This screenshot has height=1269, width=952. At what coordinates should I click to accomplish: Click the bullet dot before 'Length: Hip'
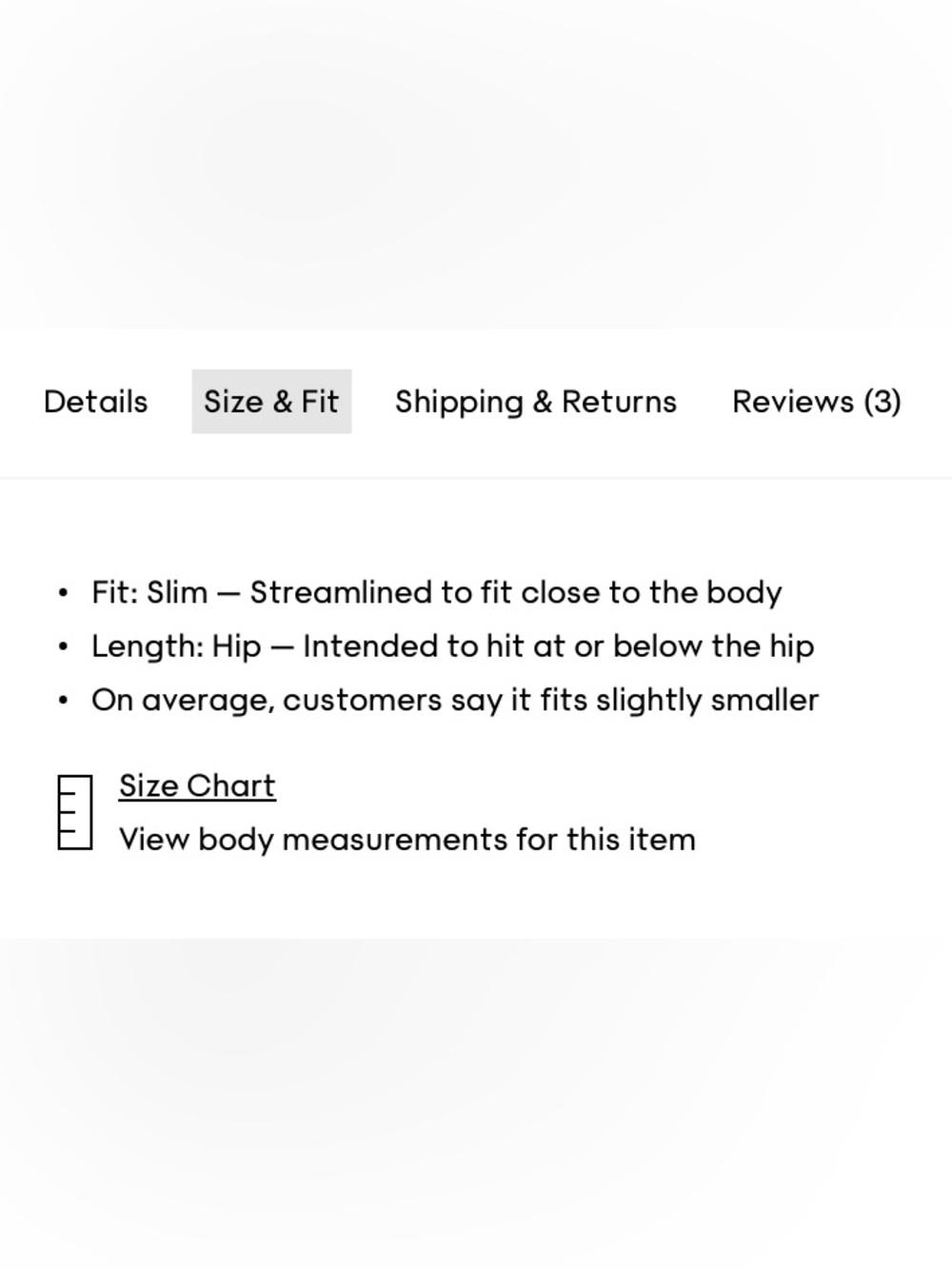pos(63,647)
